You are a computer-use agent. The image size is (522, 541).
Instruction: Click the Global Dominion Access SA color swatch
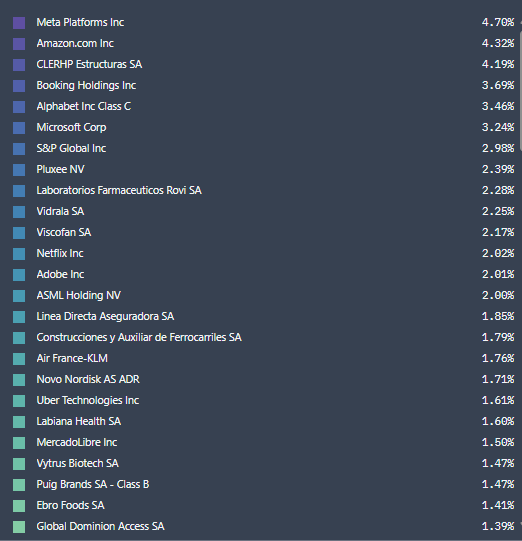[x=19, y=527]
